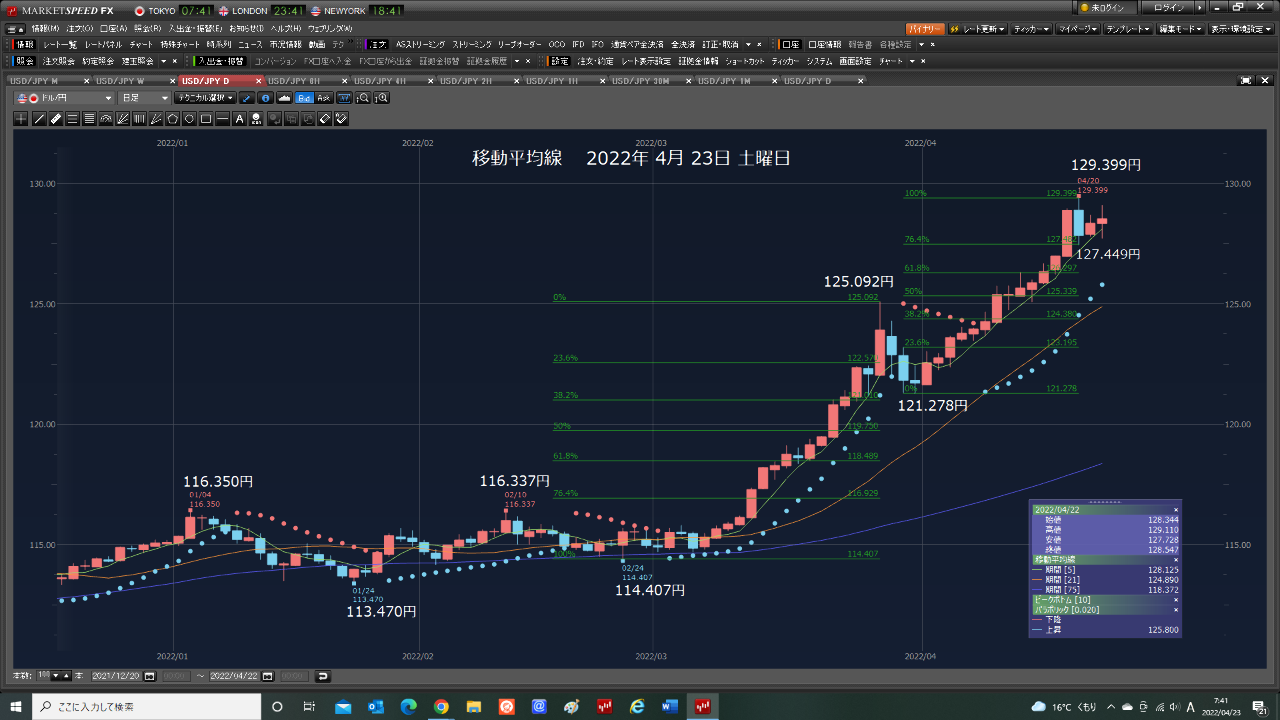
Task: Select the rectangle drawing tool
Action: tap(205, 119)
